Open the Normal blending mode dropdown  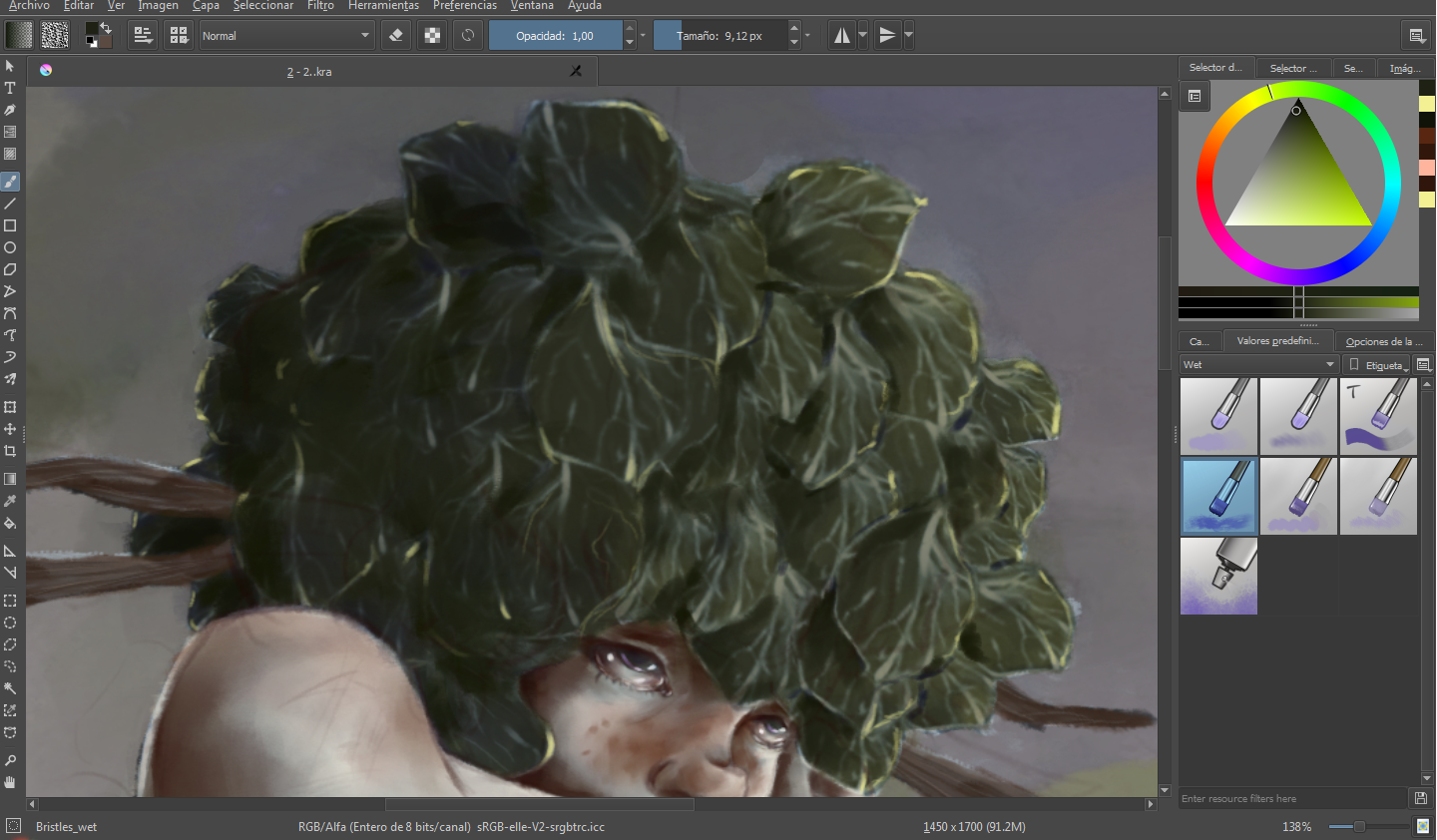pyautogui.click(x=286, y=35)
